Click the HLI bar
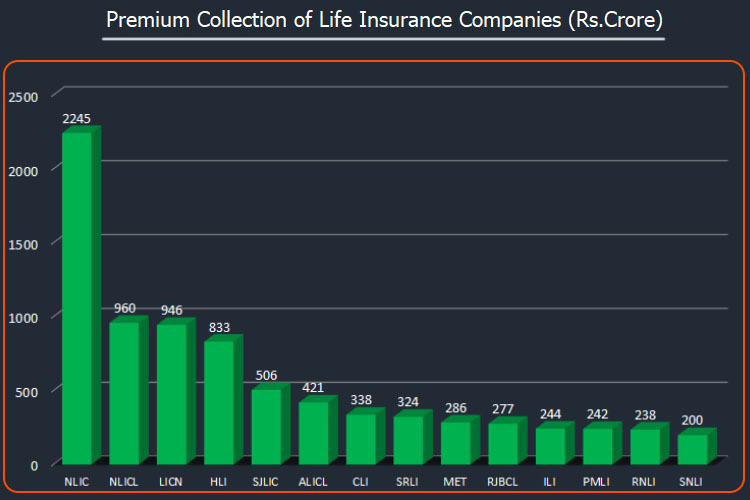 point(218,402)
